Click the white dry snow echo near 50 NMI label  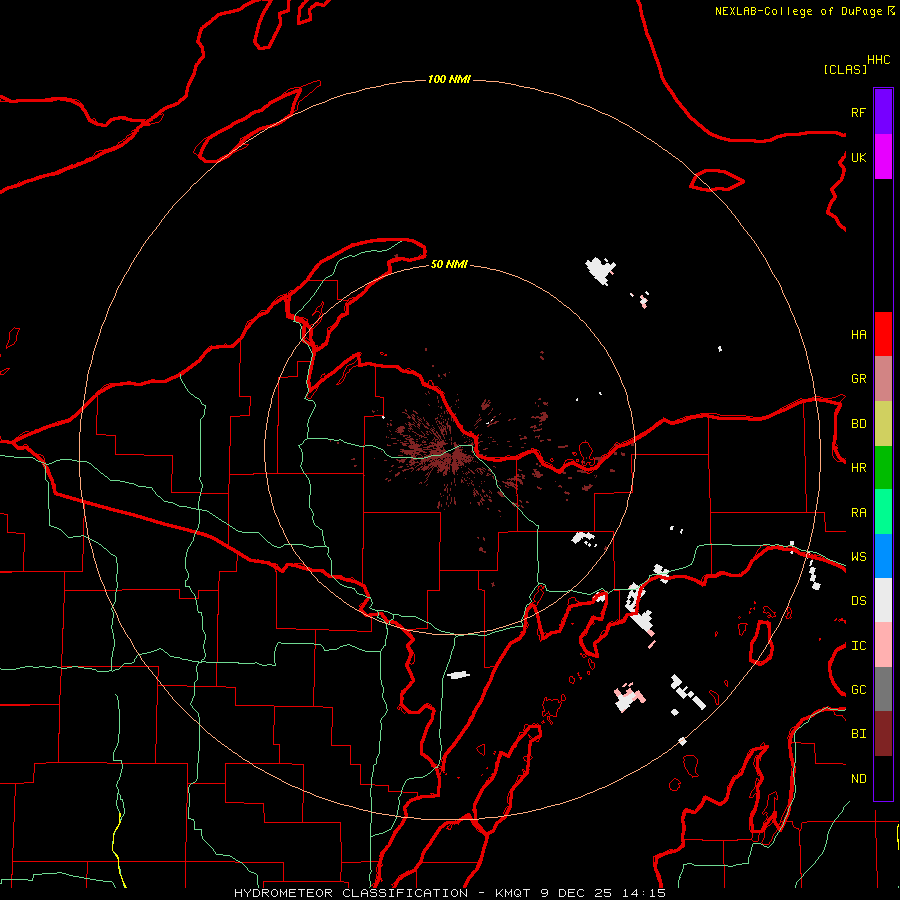point(600,270)
